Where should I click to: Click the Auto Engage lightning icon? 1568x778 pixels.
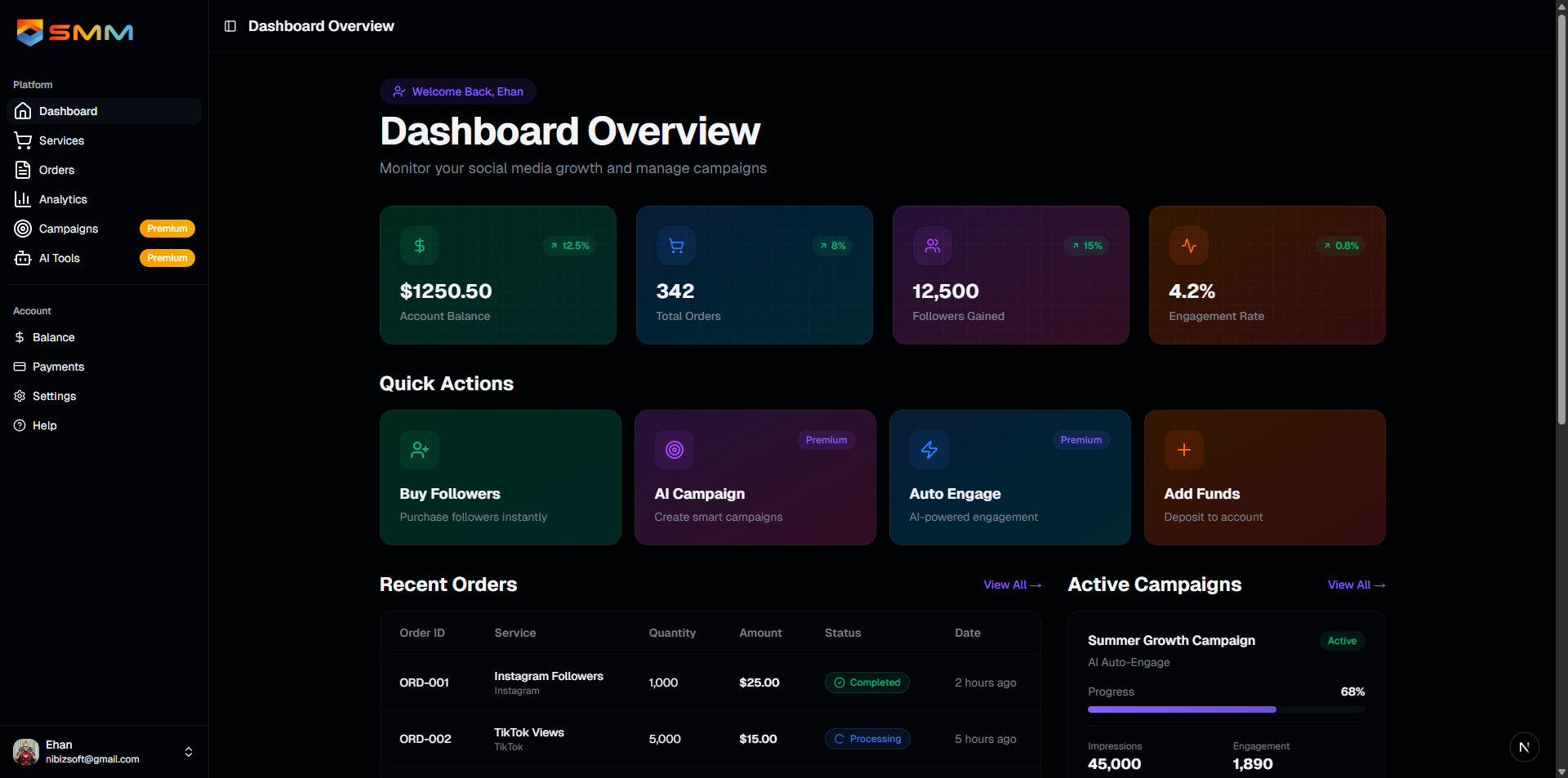[x=929, y=450]
